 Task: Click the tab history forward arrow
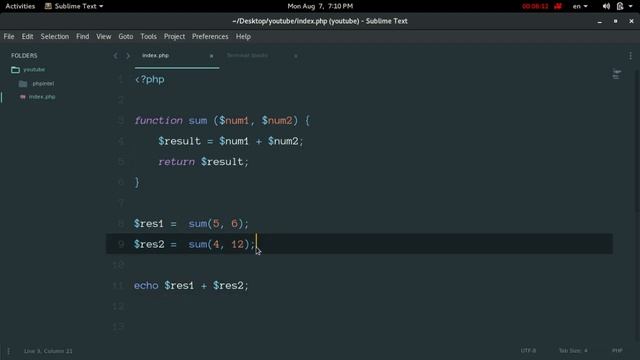pos(128,56)
